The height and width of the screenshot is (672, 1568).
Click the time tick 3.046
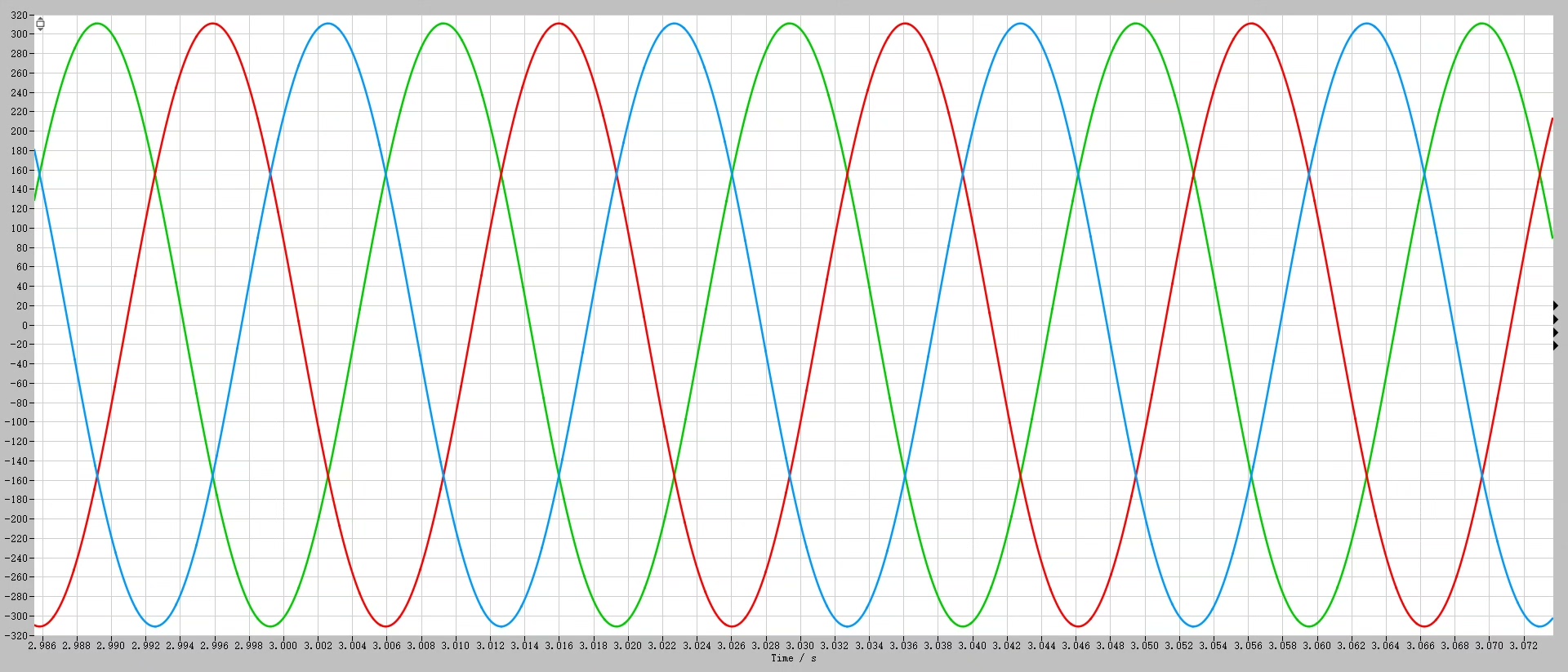[x=1076, y=645]
